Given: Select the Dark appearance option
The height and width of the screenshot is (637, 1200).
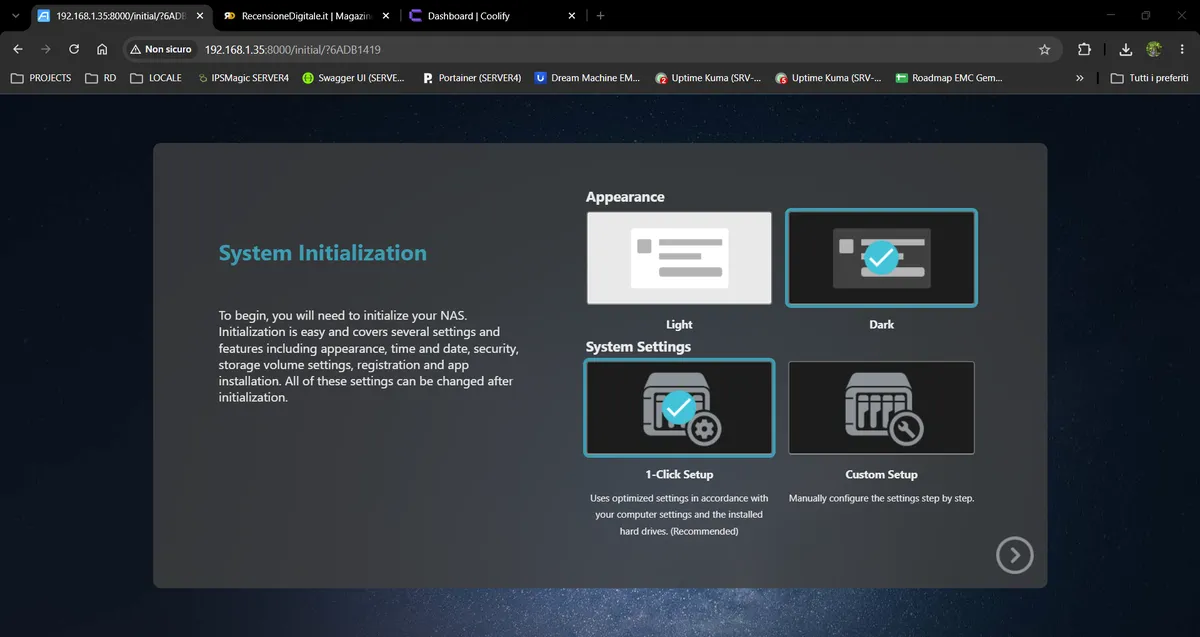Looking at the screenshot, I should 881,258.
